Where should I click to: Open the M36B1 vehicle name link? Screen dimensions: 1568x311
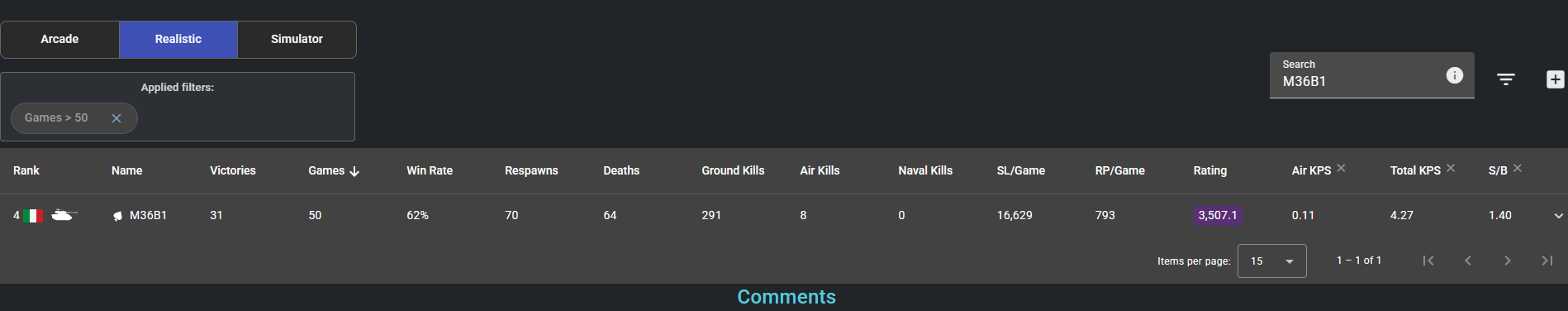[x=148, y=215]
